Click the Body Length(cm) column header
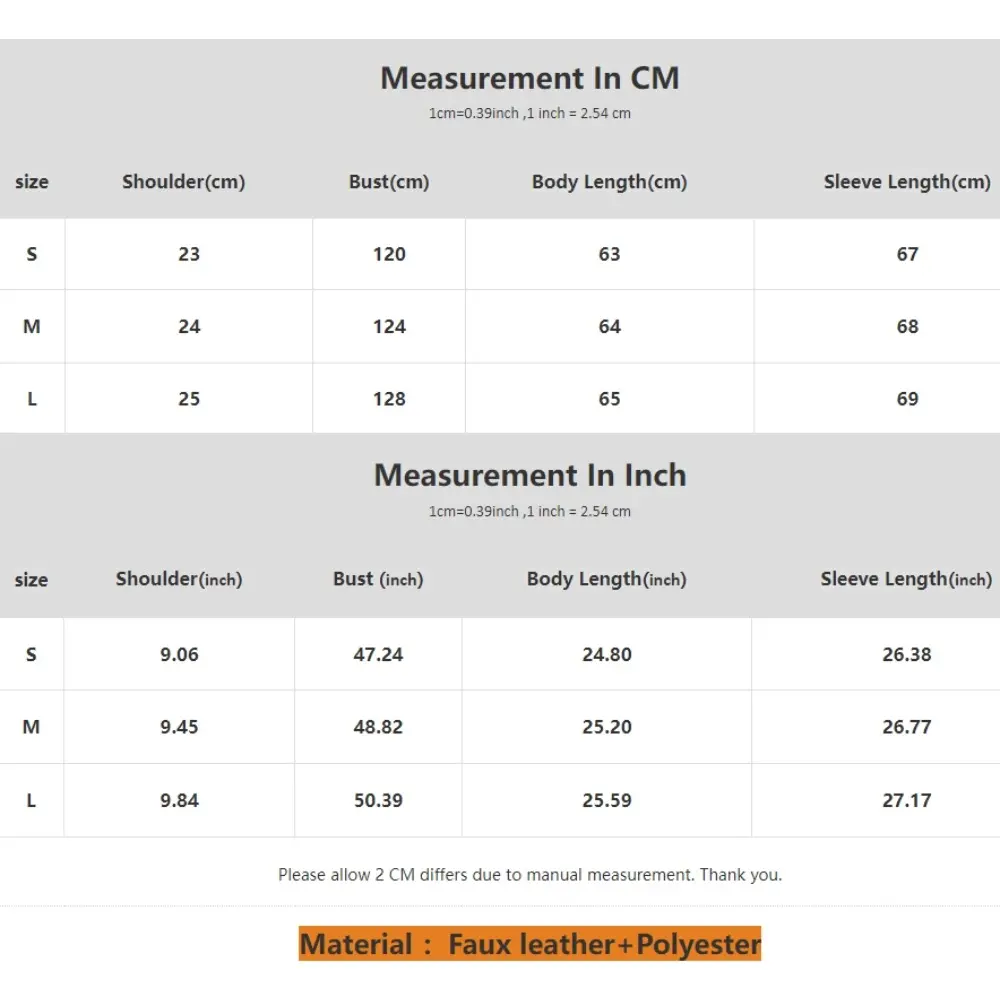Image resolution: width=1000 pixels, height=1000 pixels. [609, 182]
